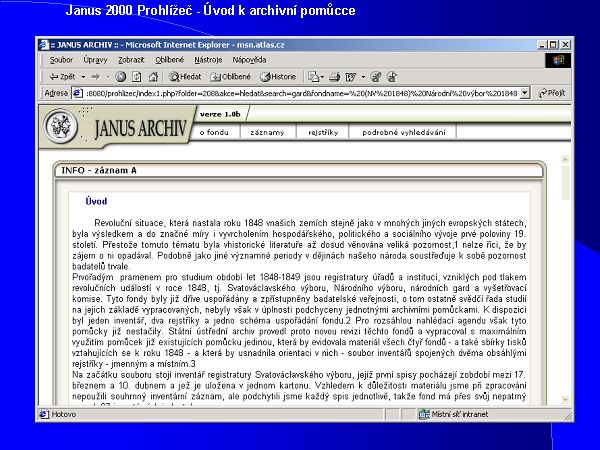The width and height of the screenshot is (600, 450).
Task: Go back with the Zpět button
Action: 62,77
